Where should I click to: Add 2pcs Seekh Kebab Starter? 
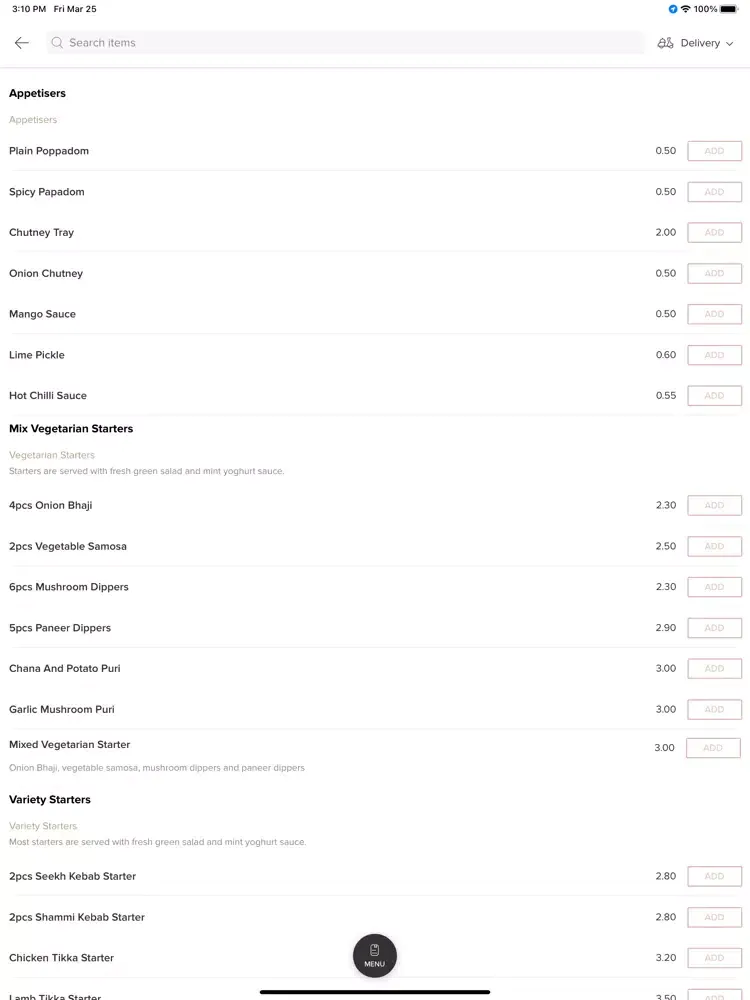tap(714, 876)
